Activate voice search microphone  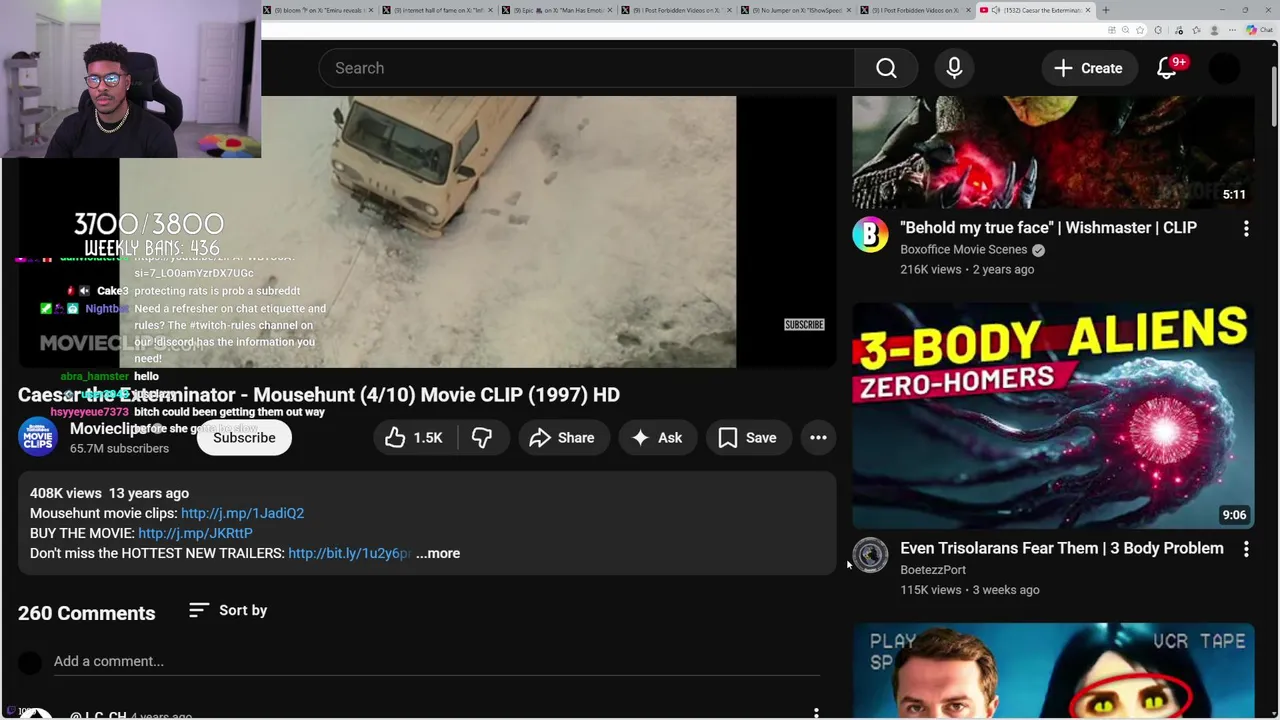coord(954,68)
